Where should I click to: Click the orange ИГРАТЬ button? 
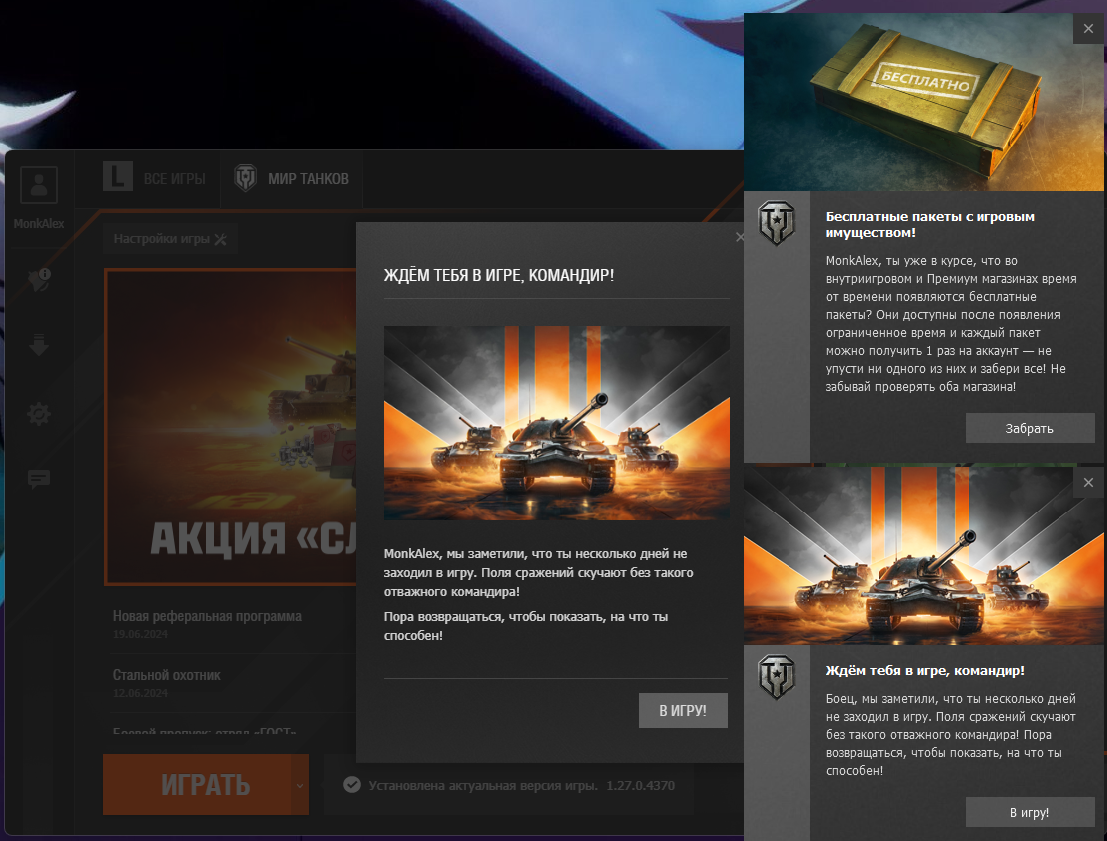pos(197,785)
